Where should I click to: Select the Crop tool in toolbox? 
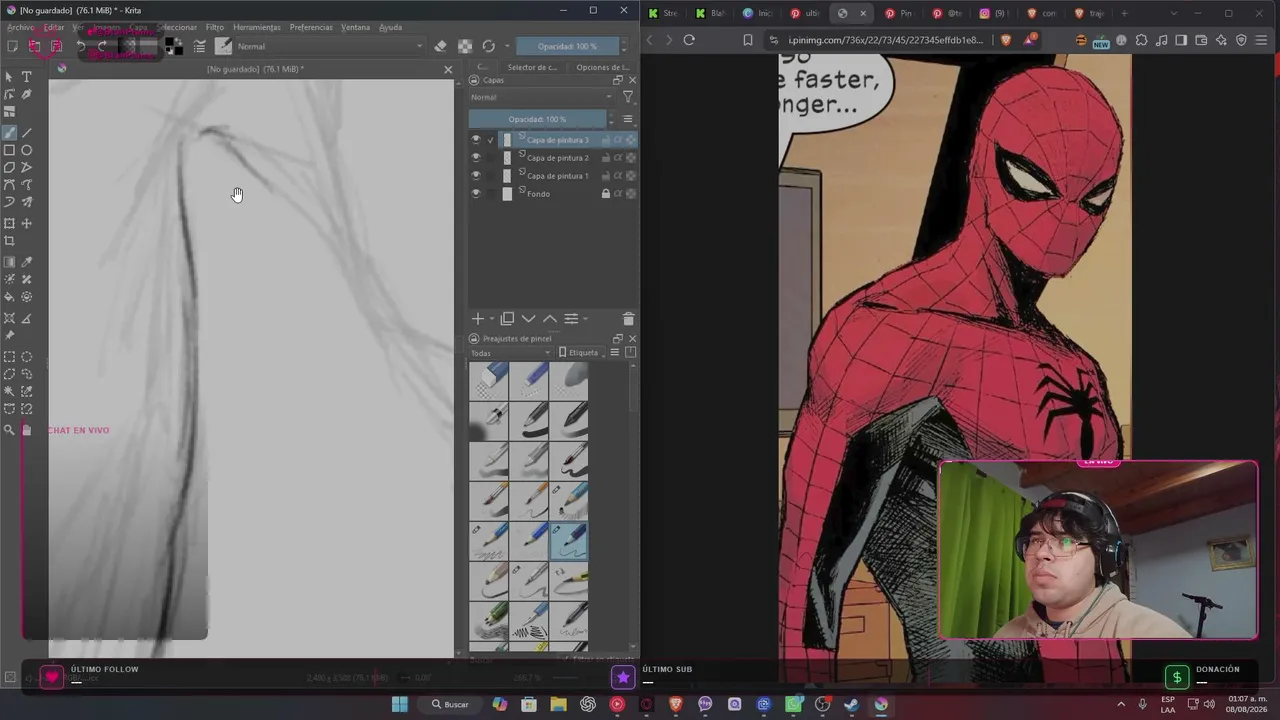[x=9, y=241]
